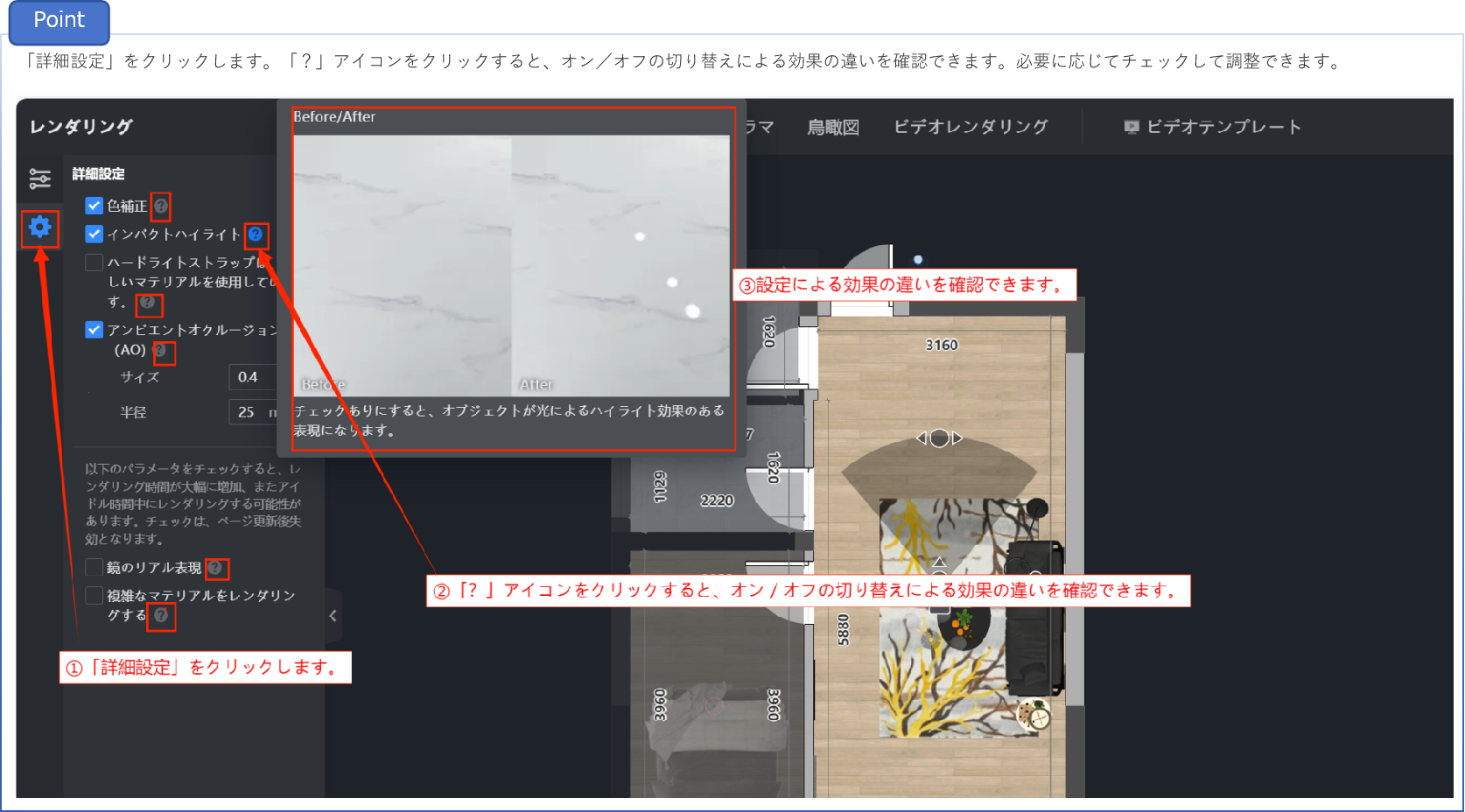Collapse the rendering settings panel with the chevron
The height and width of the screenshot is (812, 1465).
(x=333, y=616)
